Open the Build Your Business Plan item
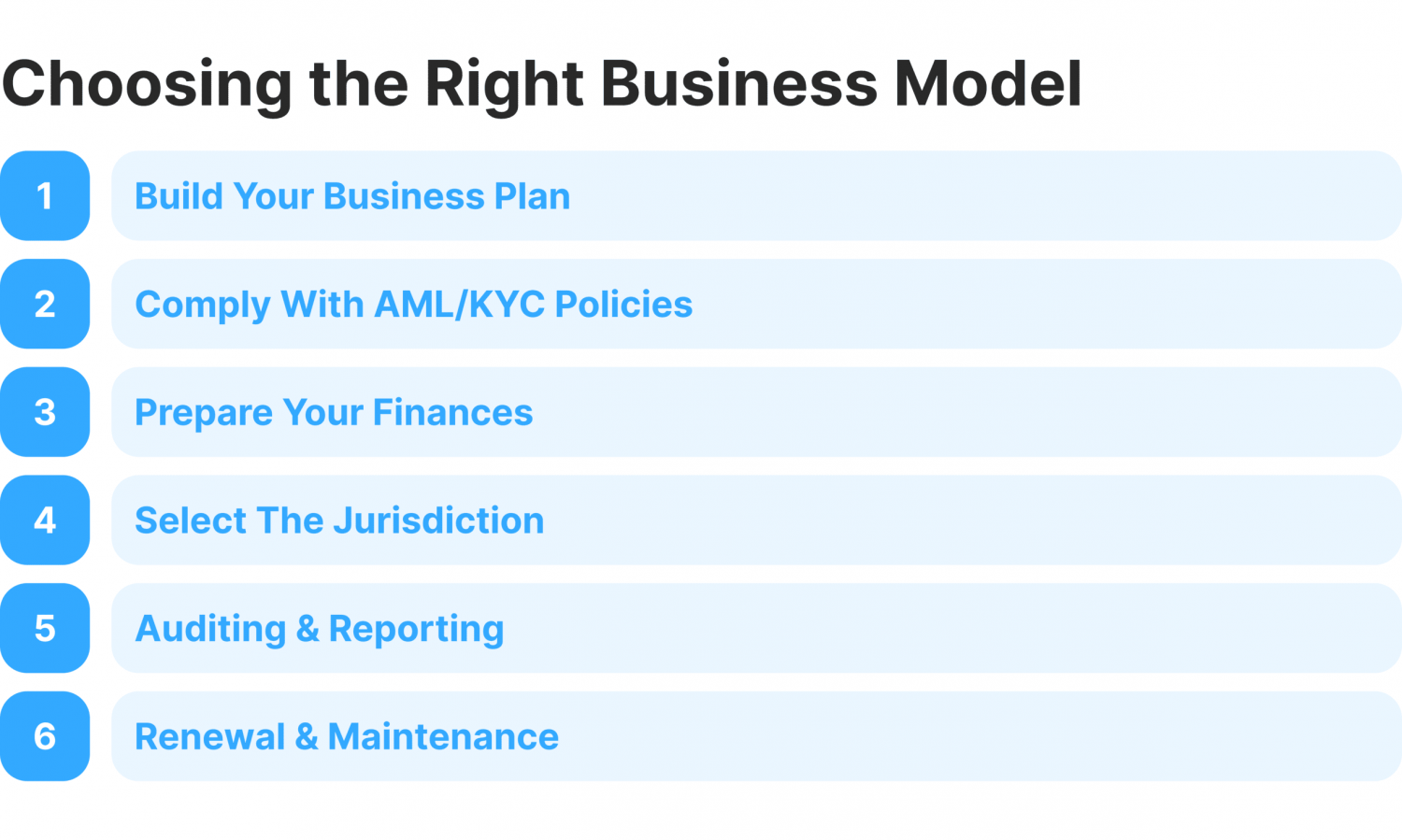The height and width of the screenshot is (840, 1402). coord(755,196)
